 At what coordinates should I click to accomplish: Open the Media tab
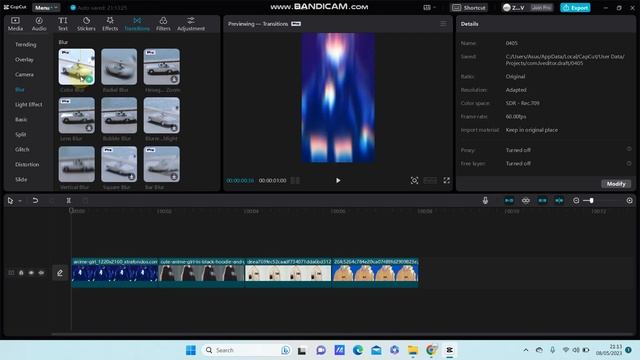[16, 24]
